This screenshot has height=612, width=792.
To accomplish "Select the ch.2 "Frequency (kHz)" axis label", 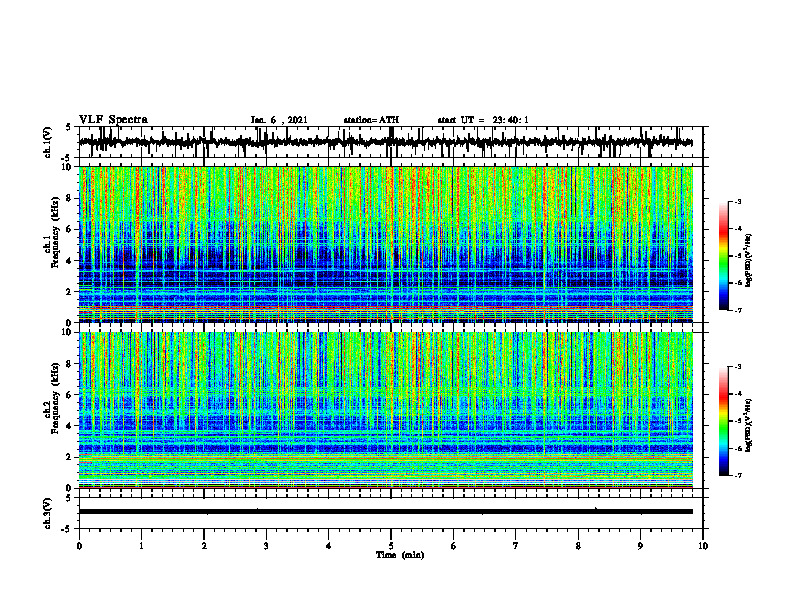I will [55, 397].
